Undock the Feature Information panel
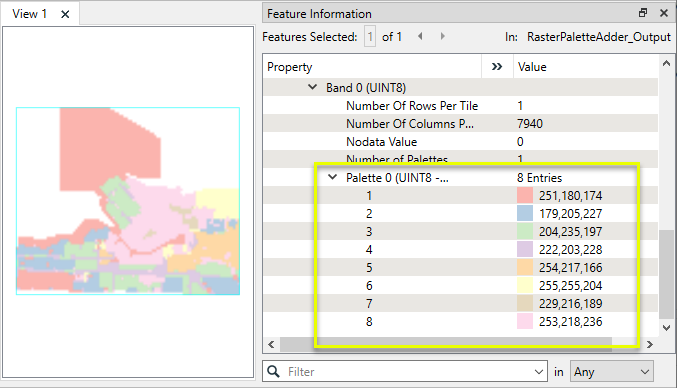This screenshot has width=677, height=388. click(x=643, y=13)
